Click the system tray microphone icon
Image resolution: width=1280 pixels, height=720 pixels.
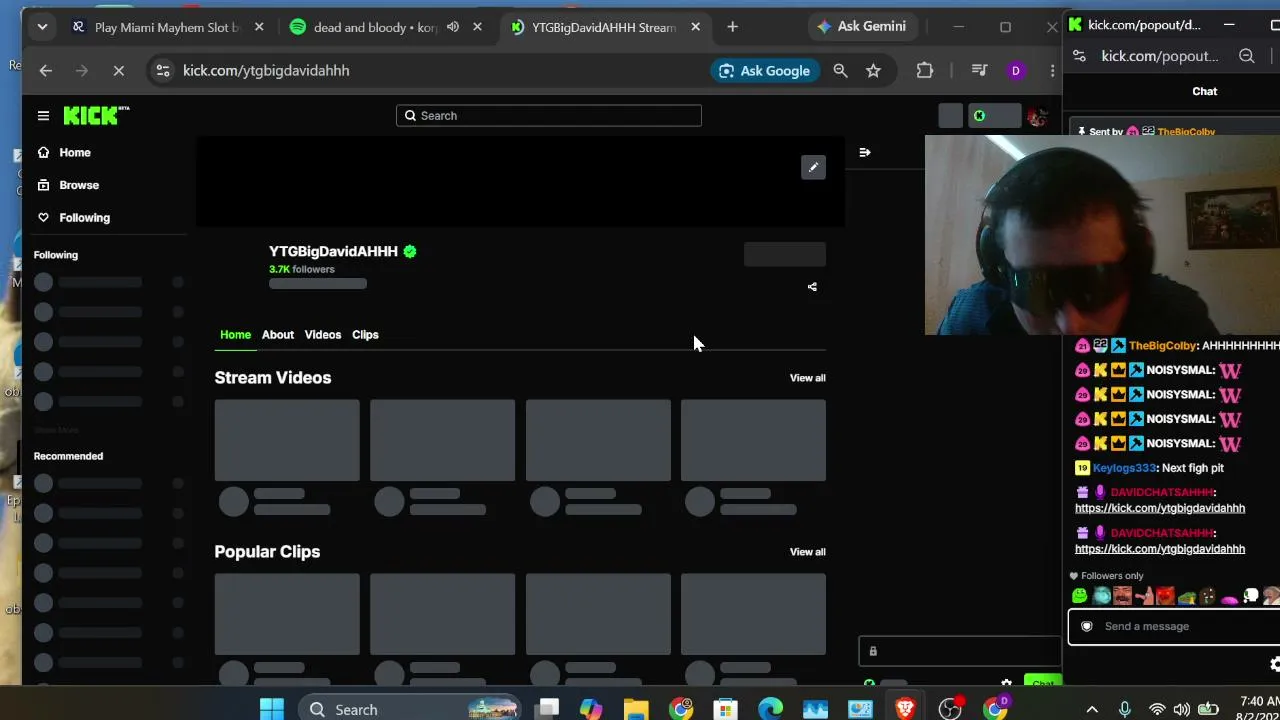click(x=1125, y=709)
